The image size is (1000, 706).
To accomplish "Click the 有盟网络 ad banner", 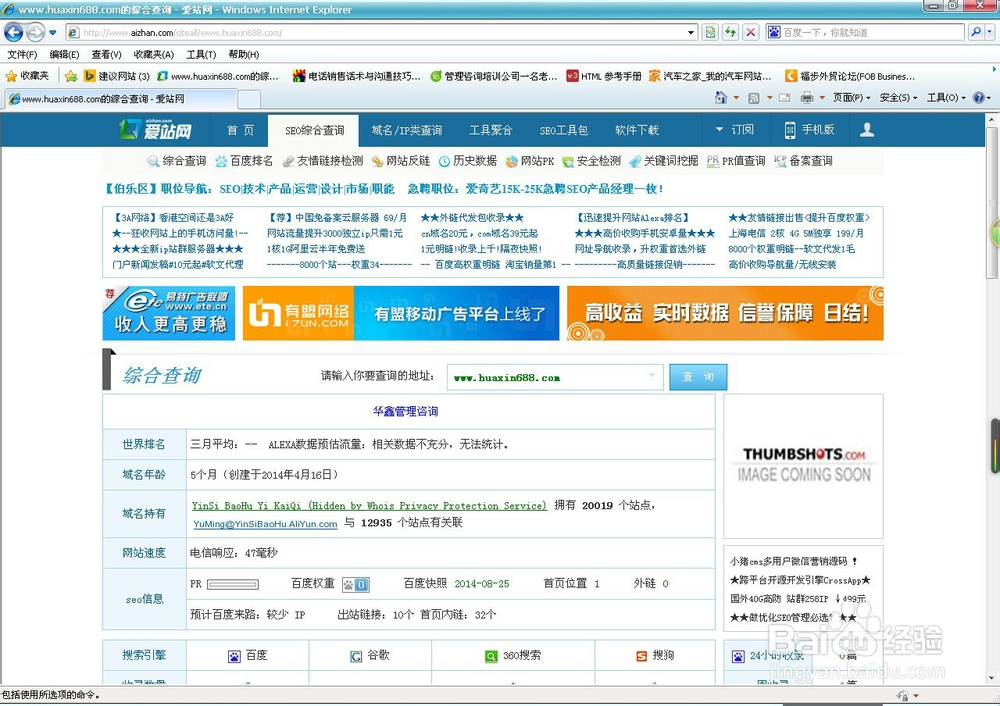I will [x=401, y=313].
